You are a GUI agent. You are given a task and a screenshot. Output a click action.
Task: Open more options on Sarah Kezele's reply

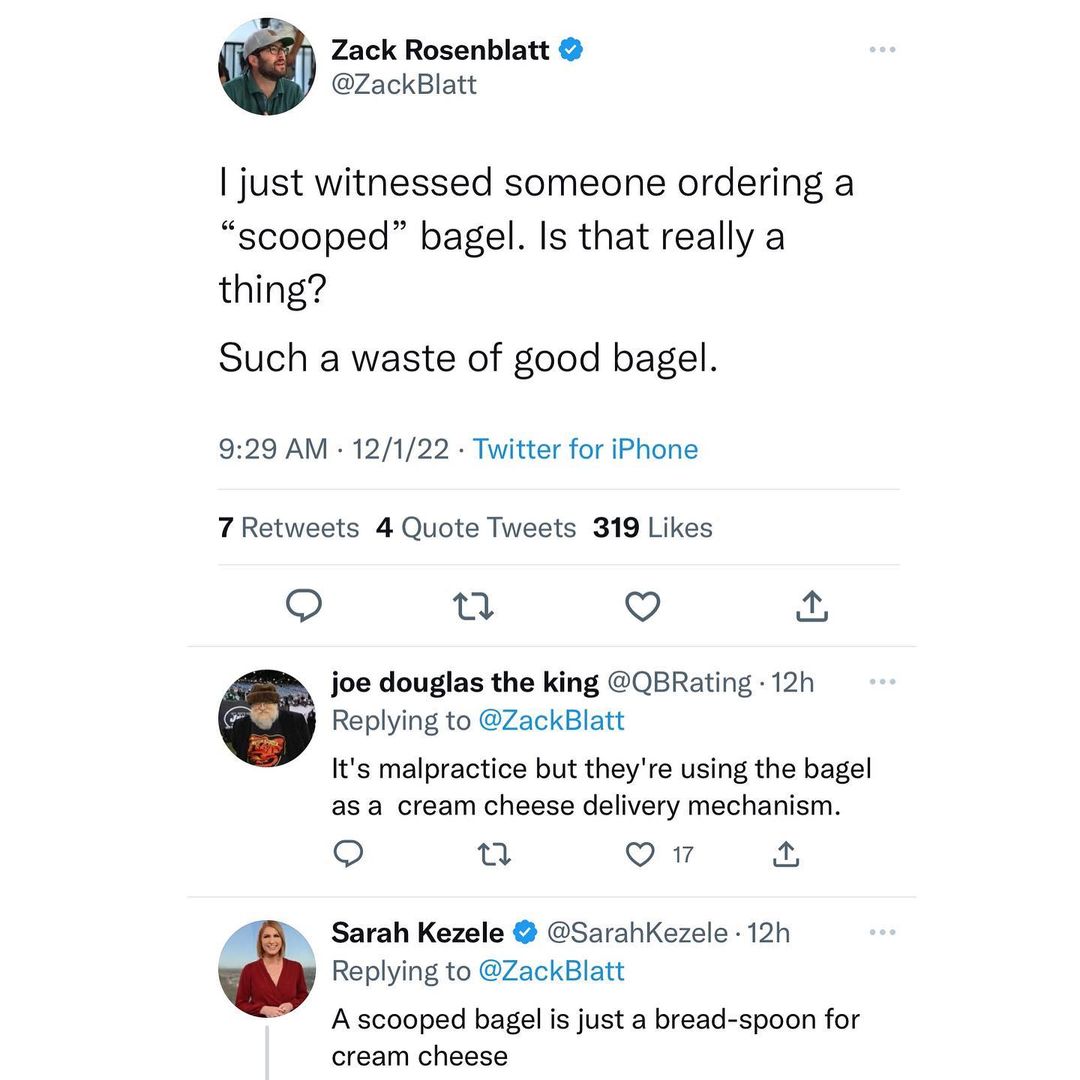[x=882, y=932]
